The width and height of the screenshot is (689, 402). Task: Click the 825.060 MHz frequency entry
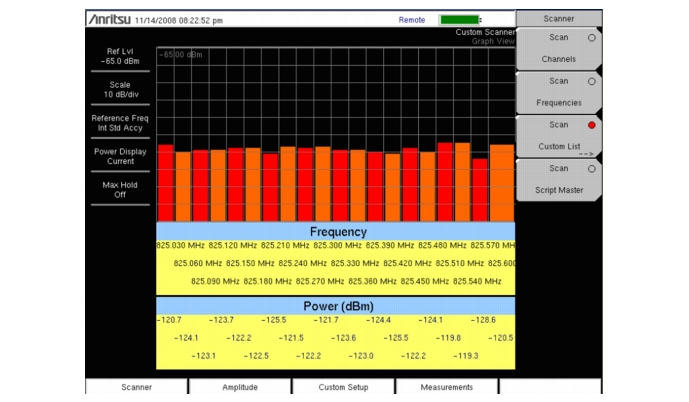pos(198,263)
